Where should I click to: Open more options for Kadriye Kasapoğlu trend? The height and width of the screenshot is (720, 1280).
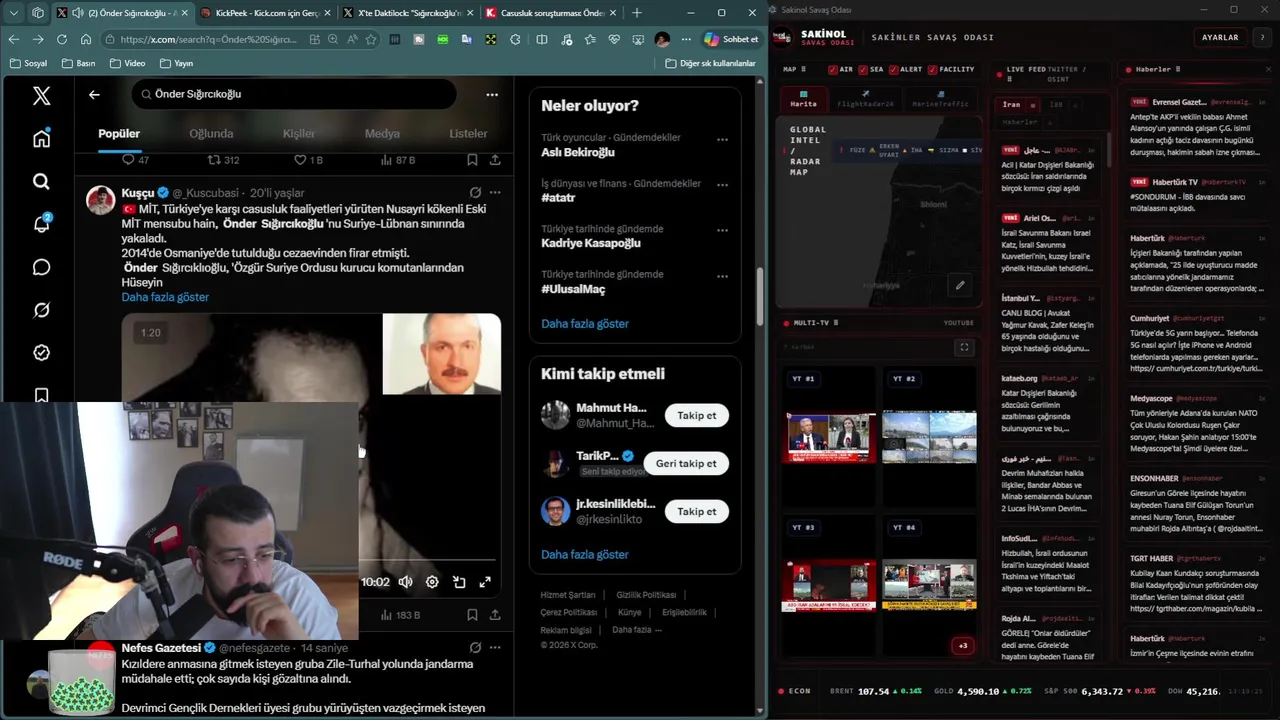pos(722,231)
